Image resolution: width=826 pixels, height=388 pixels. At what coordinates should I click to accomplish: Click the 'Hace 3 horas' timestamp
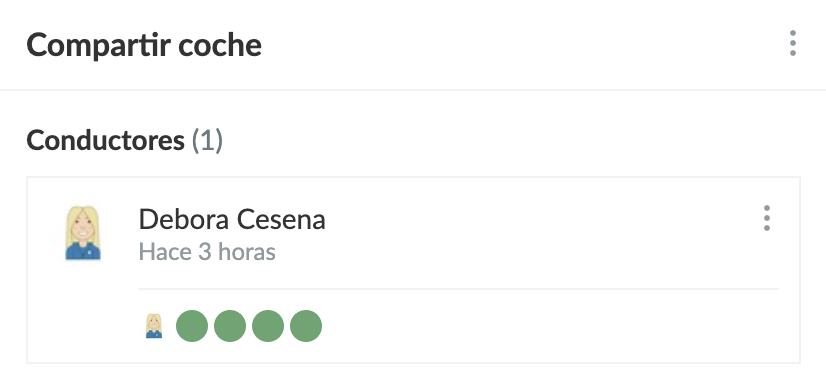point(207,252)
